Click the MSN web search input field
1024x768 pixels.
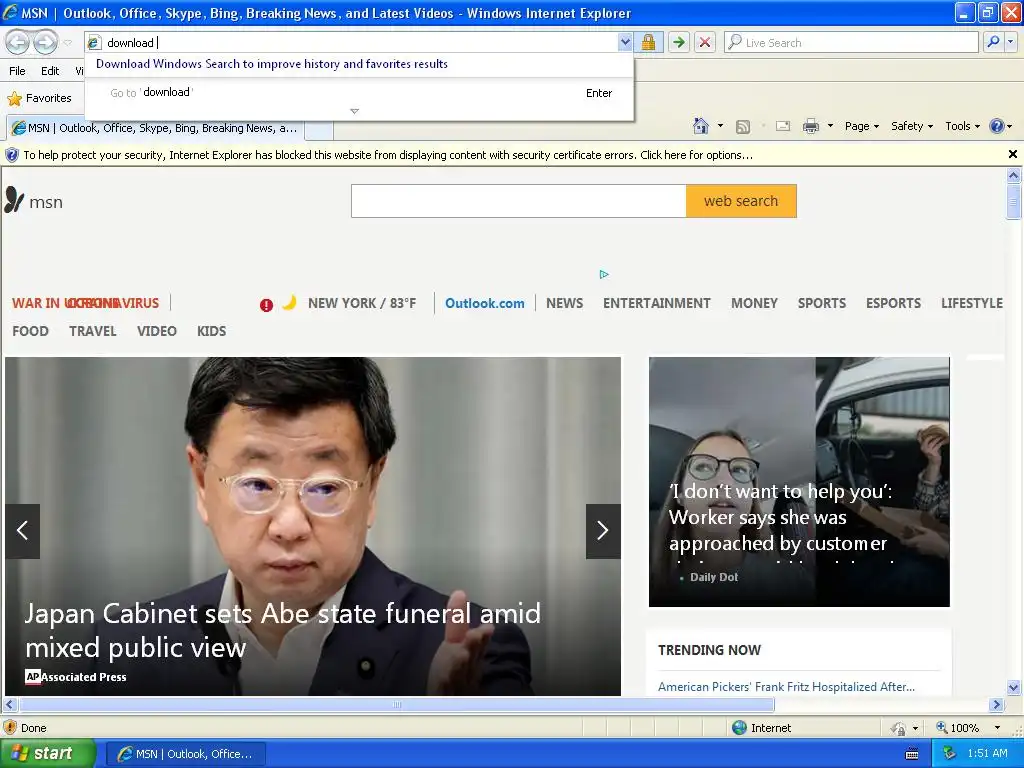pos(519,201)
